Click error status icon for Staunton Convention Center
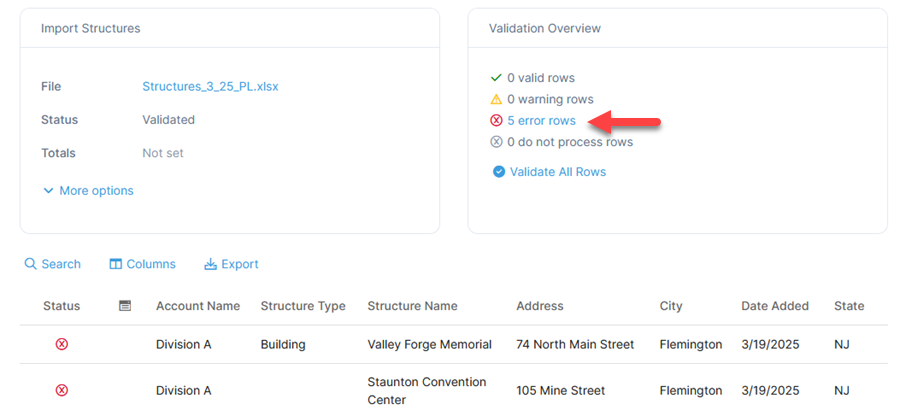The height and width of the screenshot is (416, 900). [x=61, y=390]
